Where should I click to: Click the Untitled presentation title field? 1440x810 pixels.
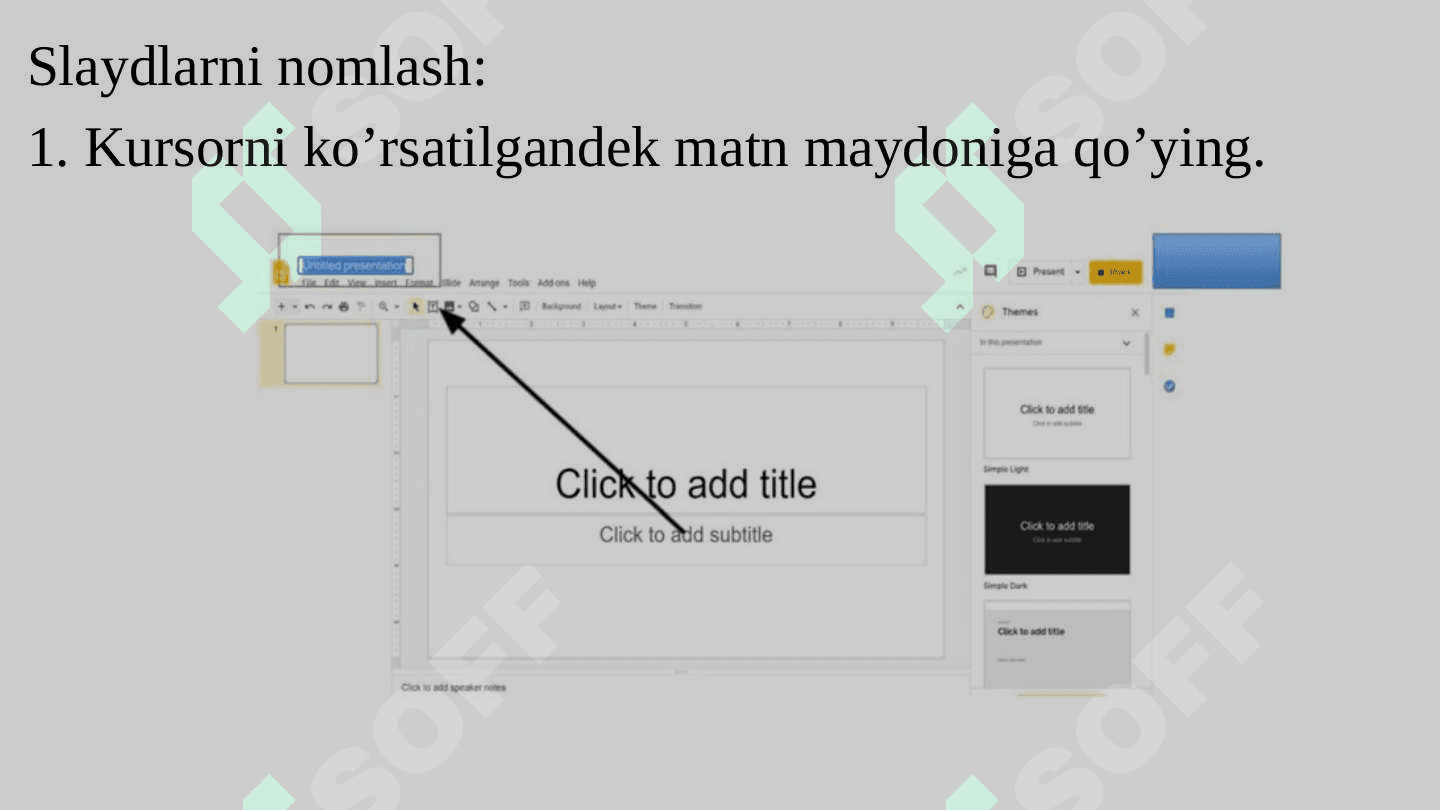[355, 265]
